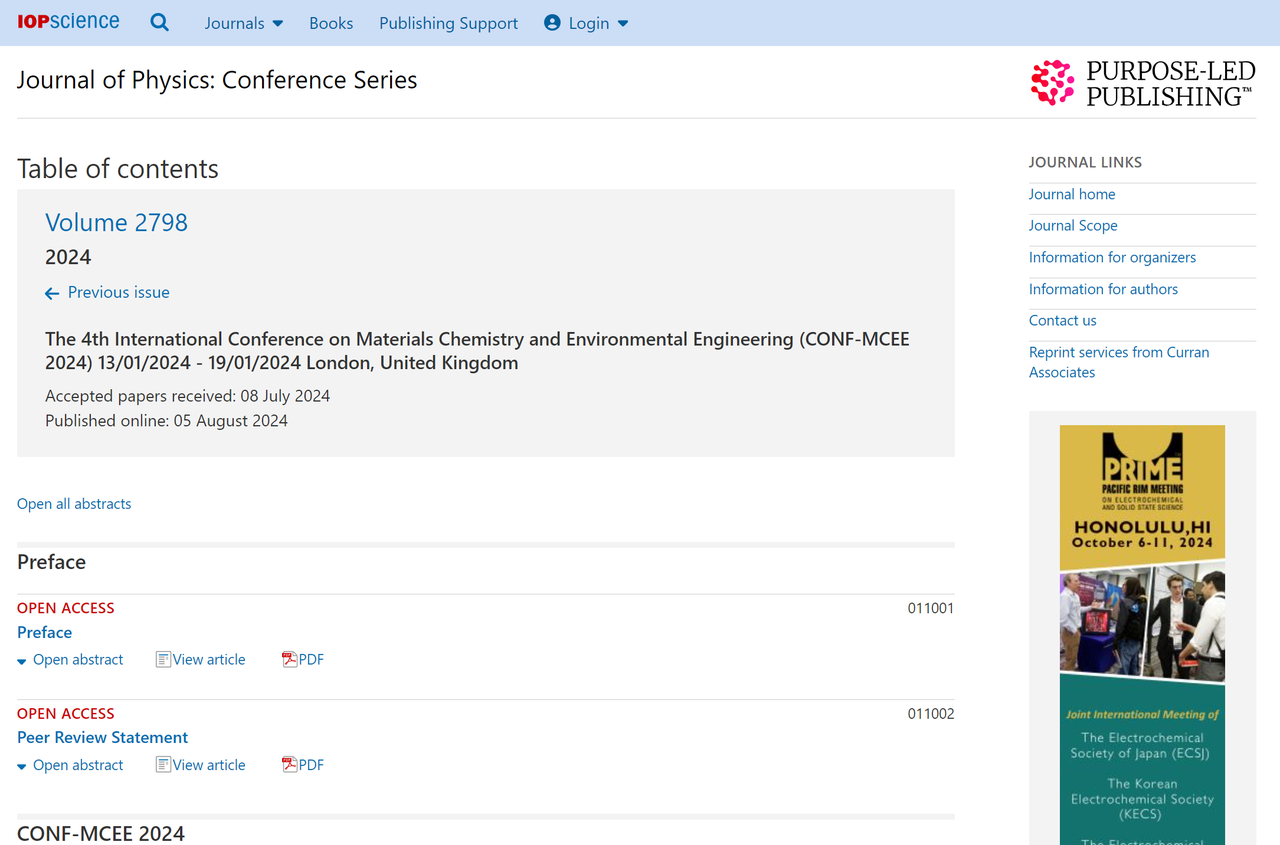
Task: Select the Books menu item
Action: point(331,23)
